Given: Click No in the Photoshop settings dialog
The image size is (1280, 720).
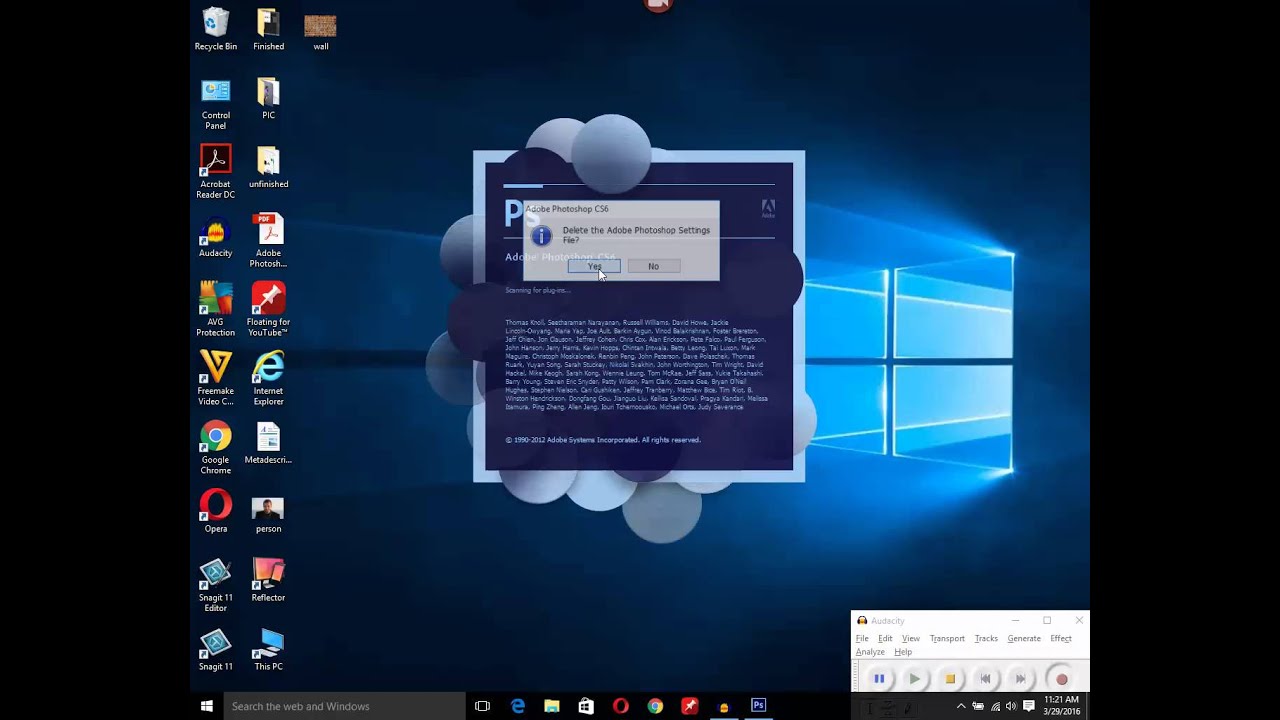Looking at the screenshot, I should click(653, 266).
